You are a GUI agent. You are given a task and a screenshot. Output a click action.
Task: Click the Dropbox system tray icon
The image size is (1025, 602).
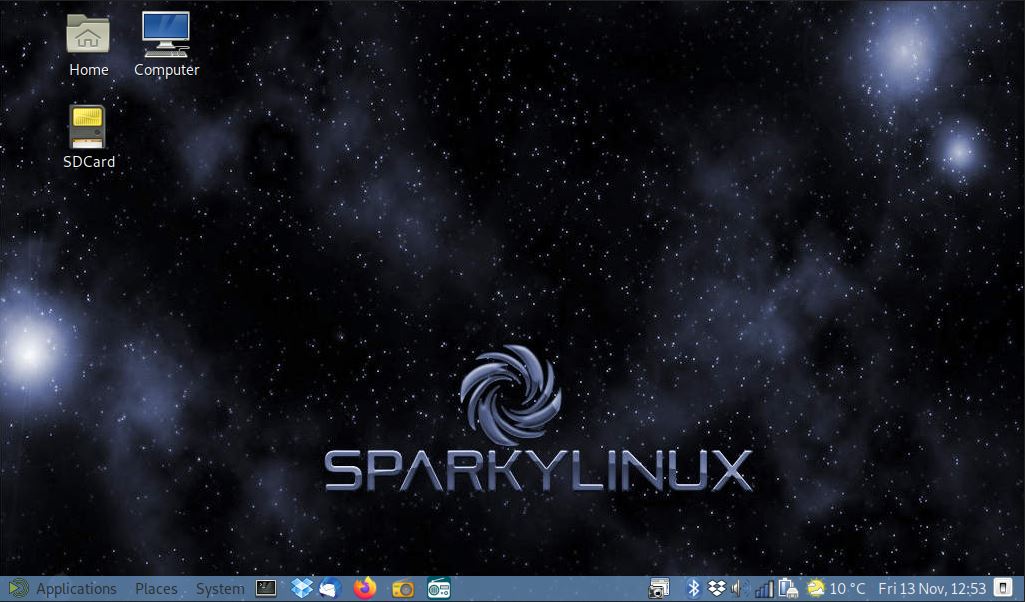(x=716, y=588)
